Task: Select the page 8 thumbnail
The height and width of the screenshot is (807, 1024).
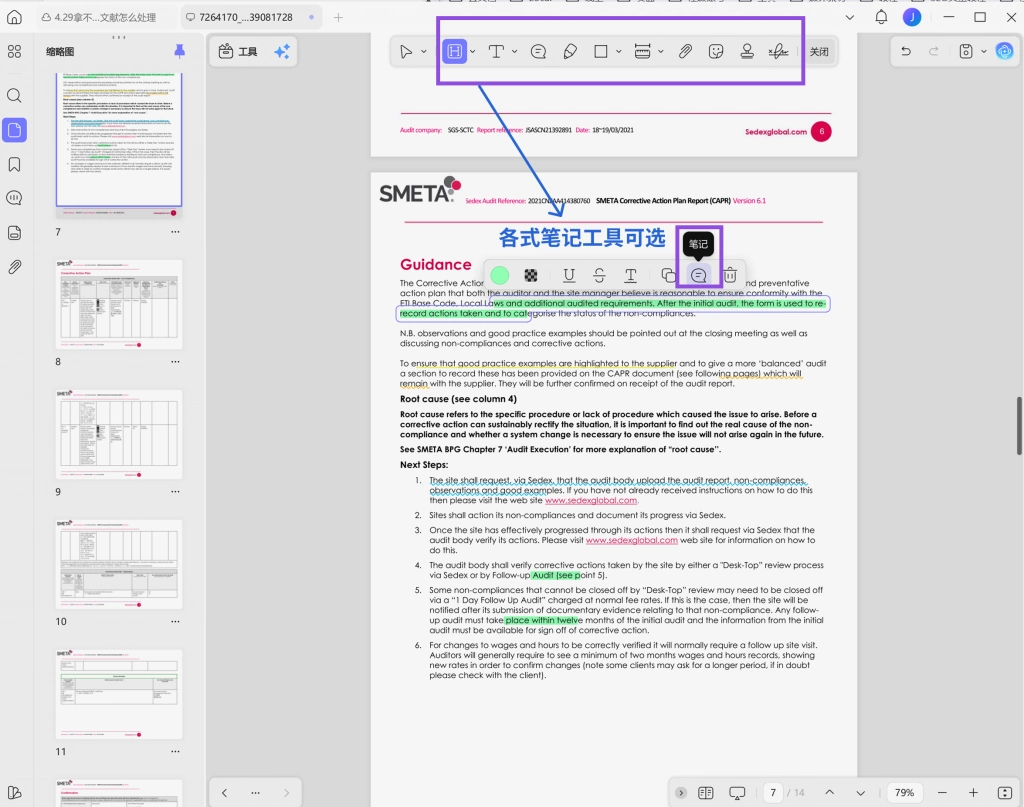Action: [119, 304]
